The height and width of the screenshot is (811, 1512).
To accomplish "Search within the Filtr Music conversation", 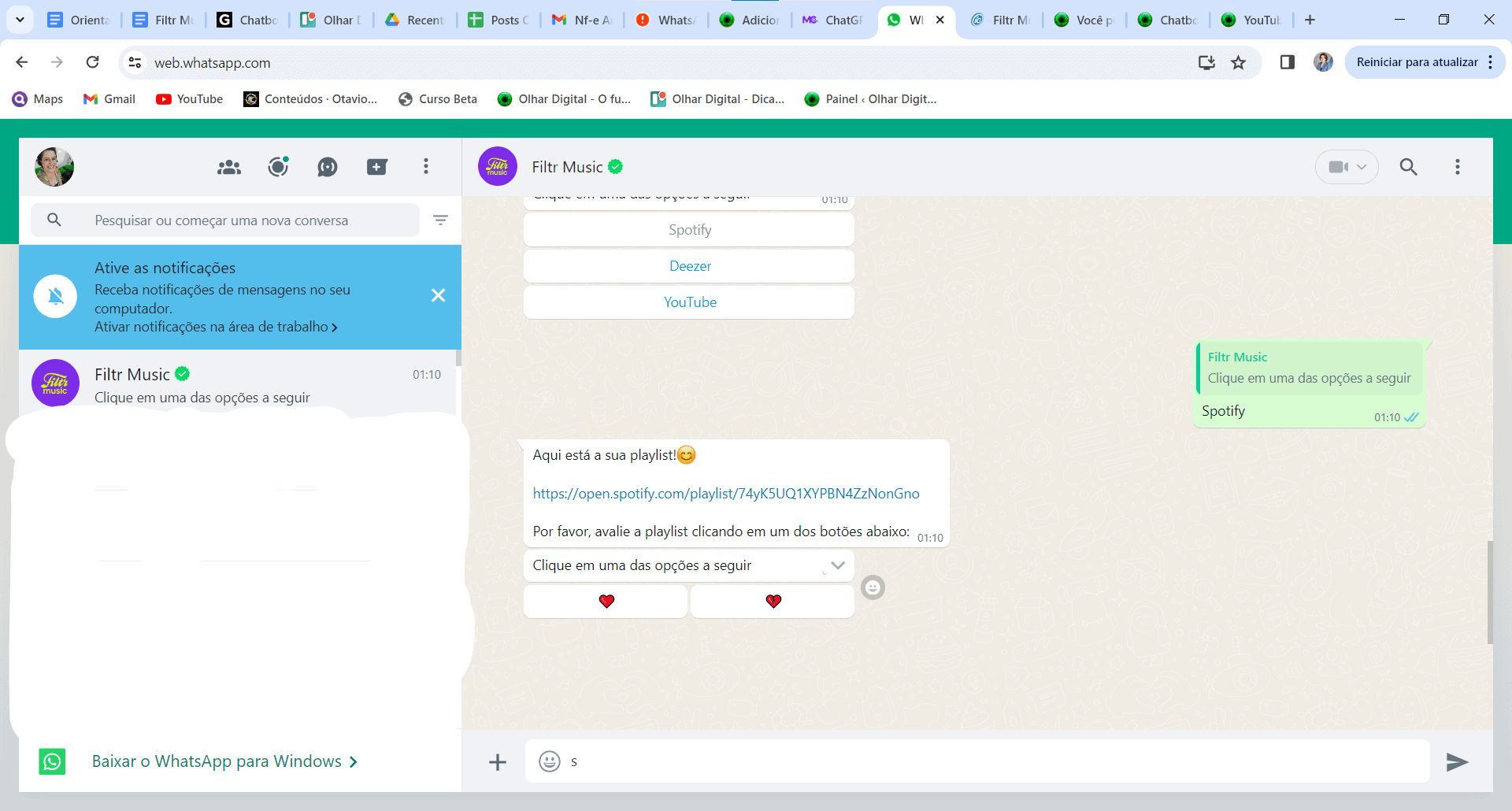I will (x=1409, y=167).
